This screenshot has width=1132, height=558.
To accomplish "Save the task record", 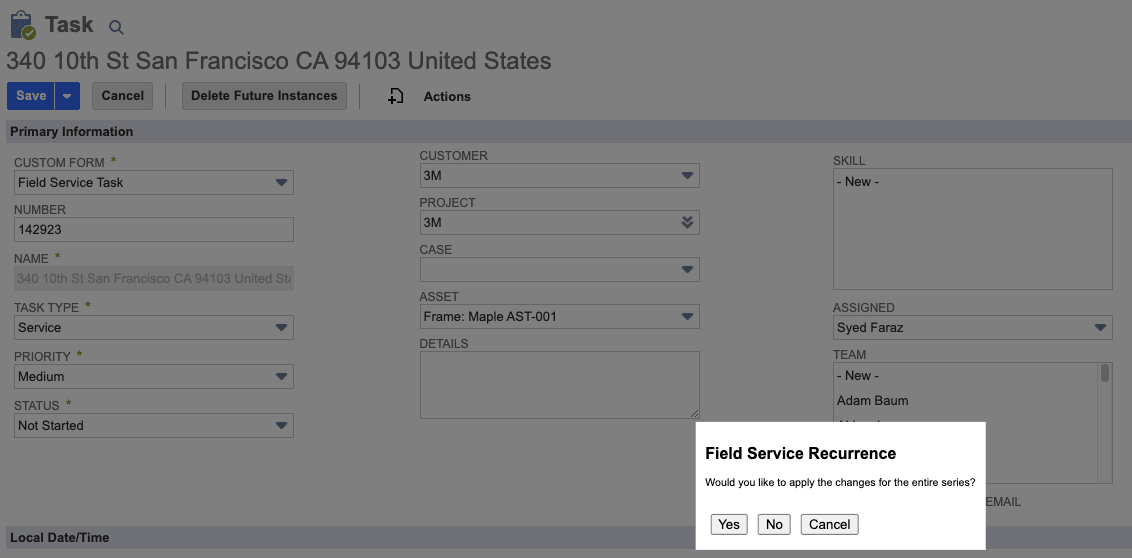I will coord(31,96).
